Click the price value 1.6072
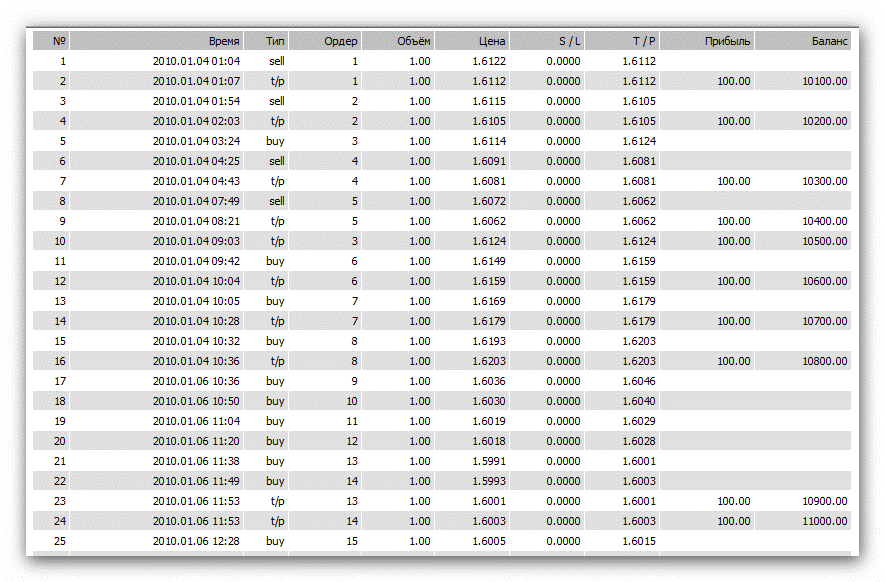The width and height of the screenshot is (885, 582). (x=489, y=201)
